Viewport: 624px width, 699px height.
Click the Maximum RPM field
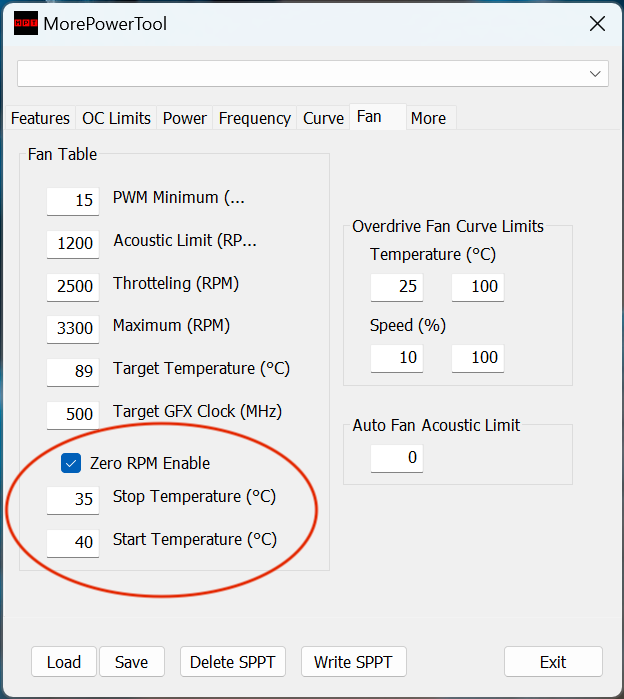tap(73, 329)
